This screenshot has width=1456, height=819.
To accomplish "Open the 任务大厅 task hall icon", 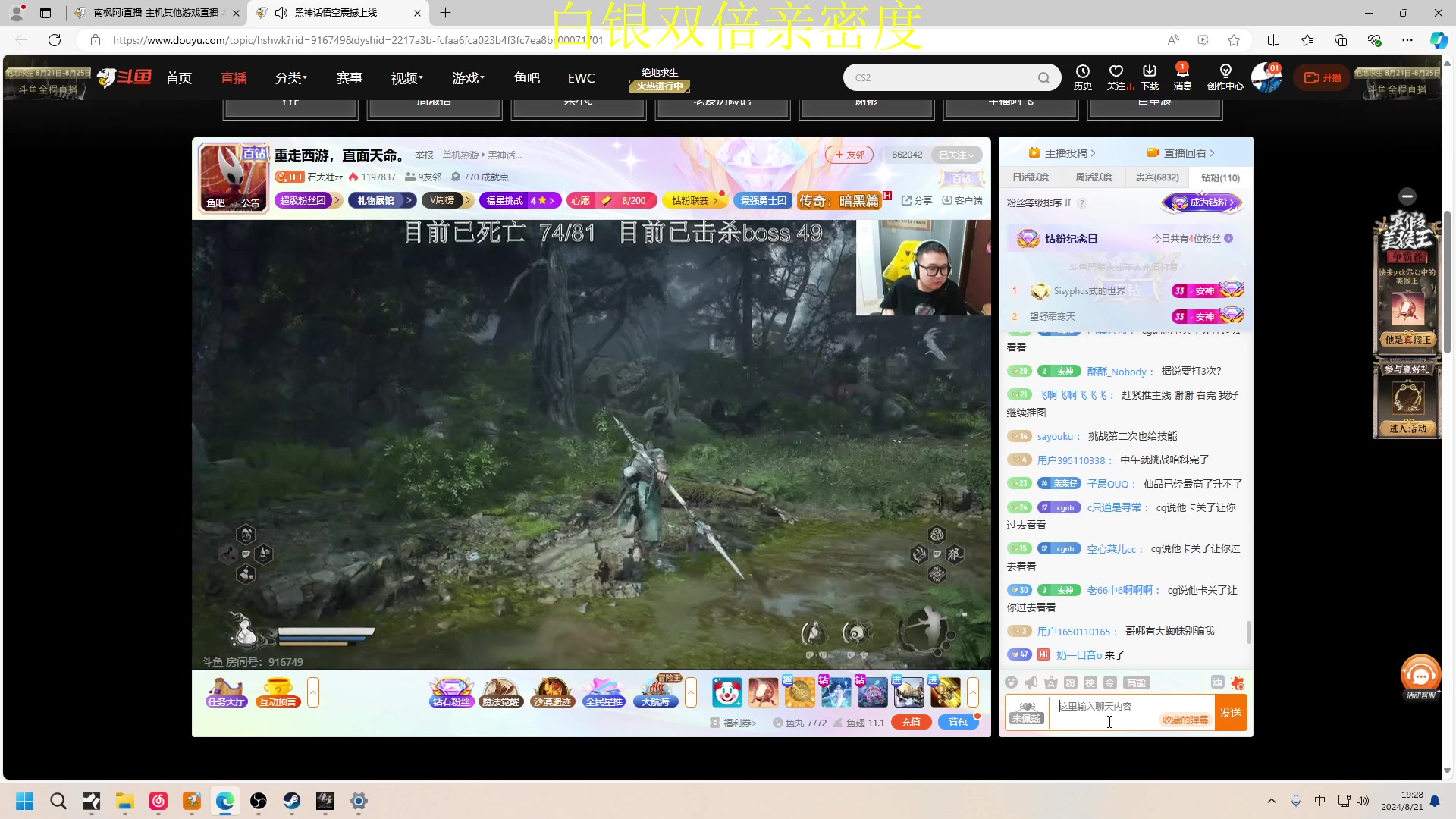I will coord(226,692).
